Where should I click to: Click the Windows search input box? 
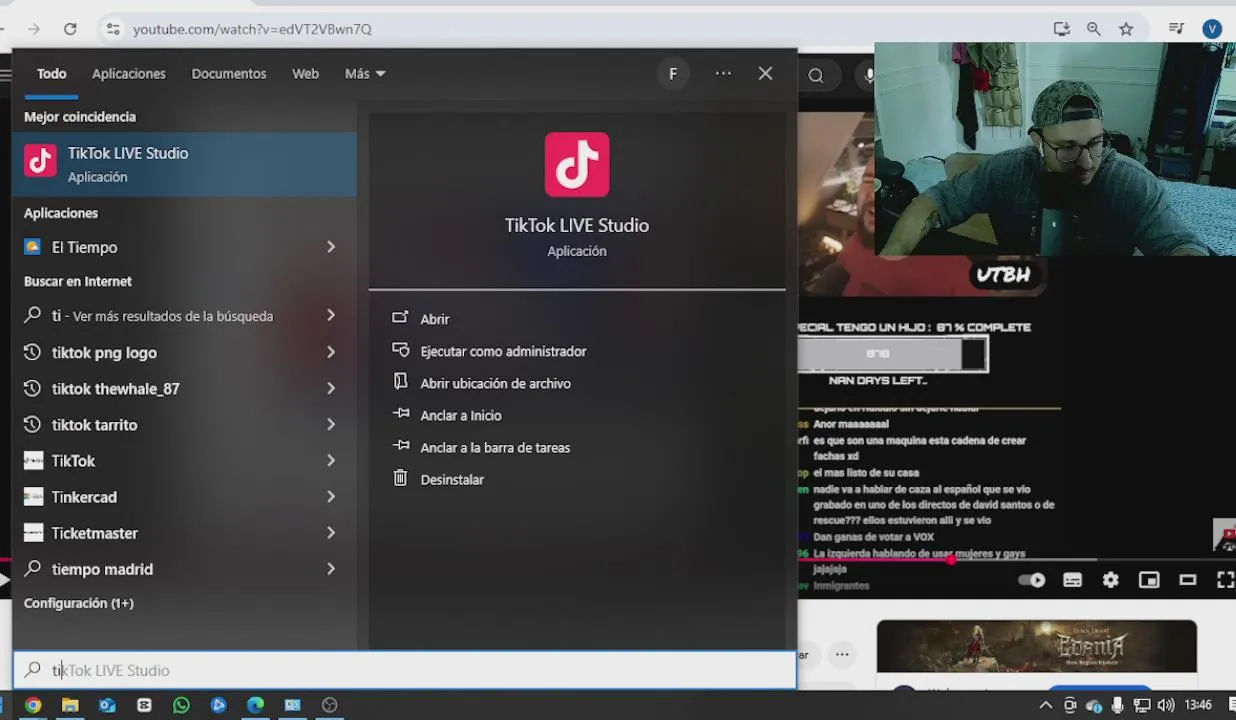tap(405, 670)
